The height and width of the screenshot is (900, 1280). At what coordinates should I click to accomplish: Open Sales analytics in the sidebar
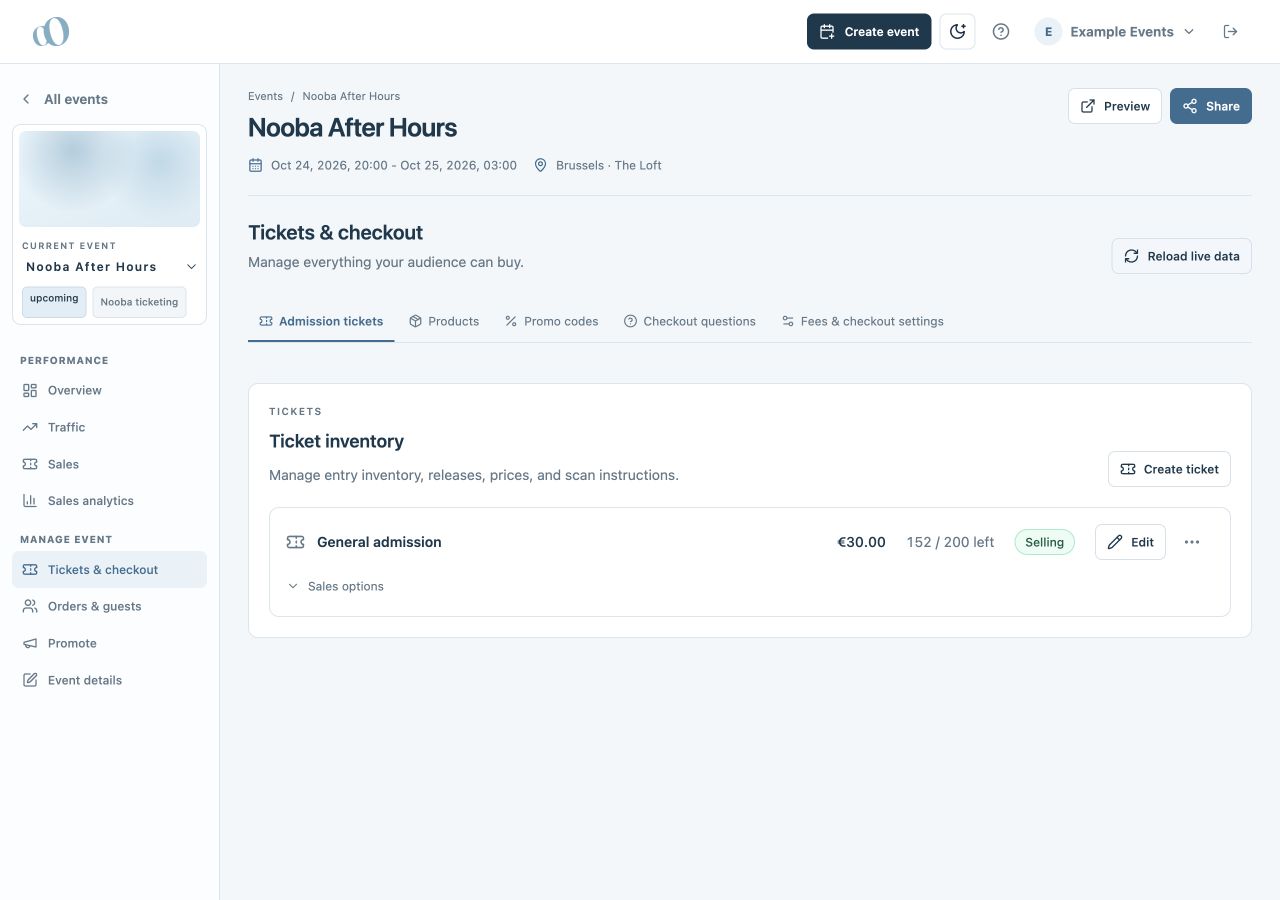pyautogui.click(x=110, y=501)
